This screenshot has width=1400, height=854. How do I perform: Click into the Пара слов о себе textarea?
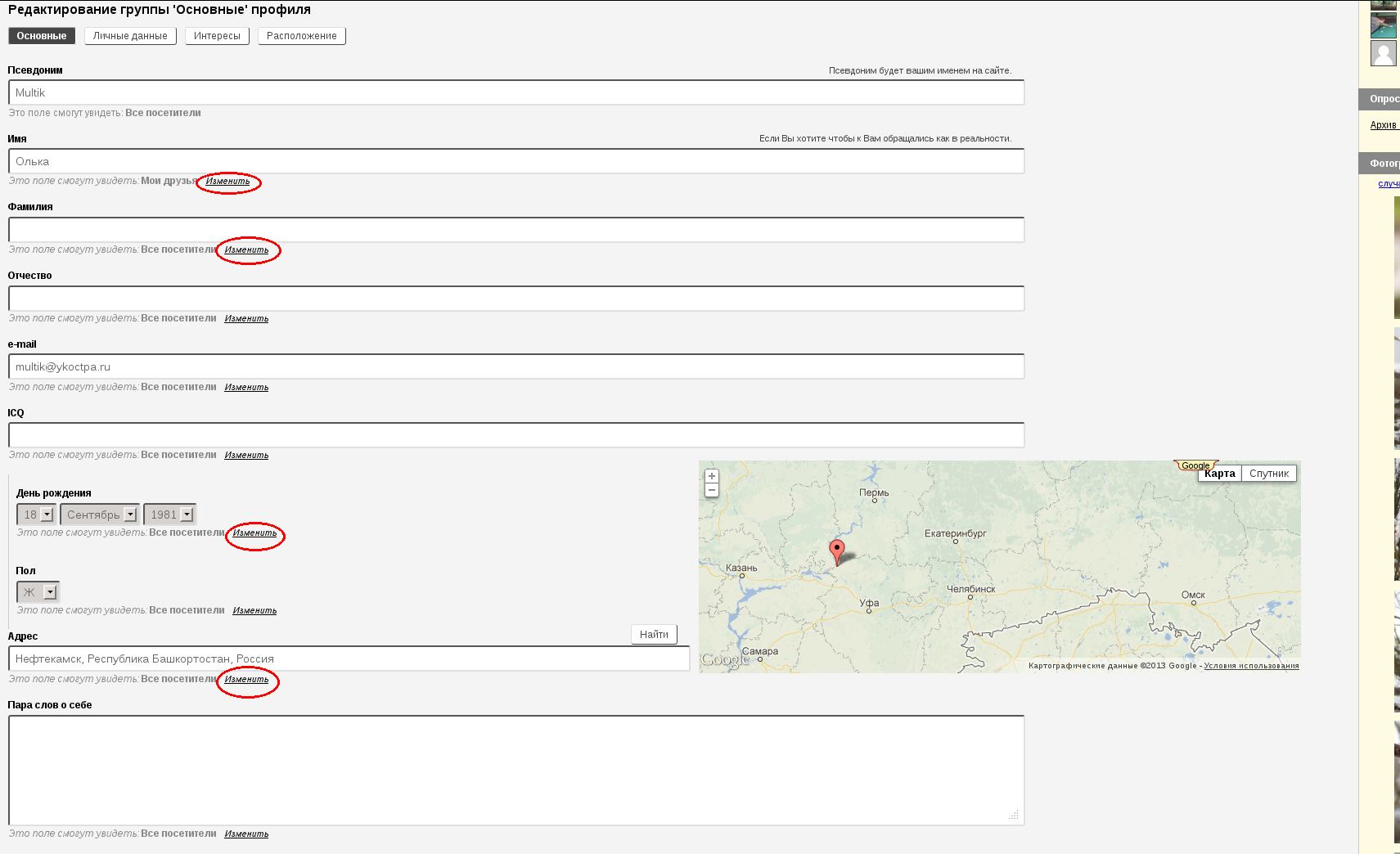pos(515,770)
